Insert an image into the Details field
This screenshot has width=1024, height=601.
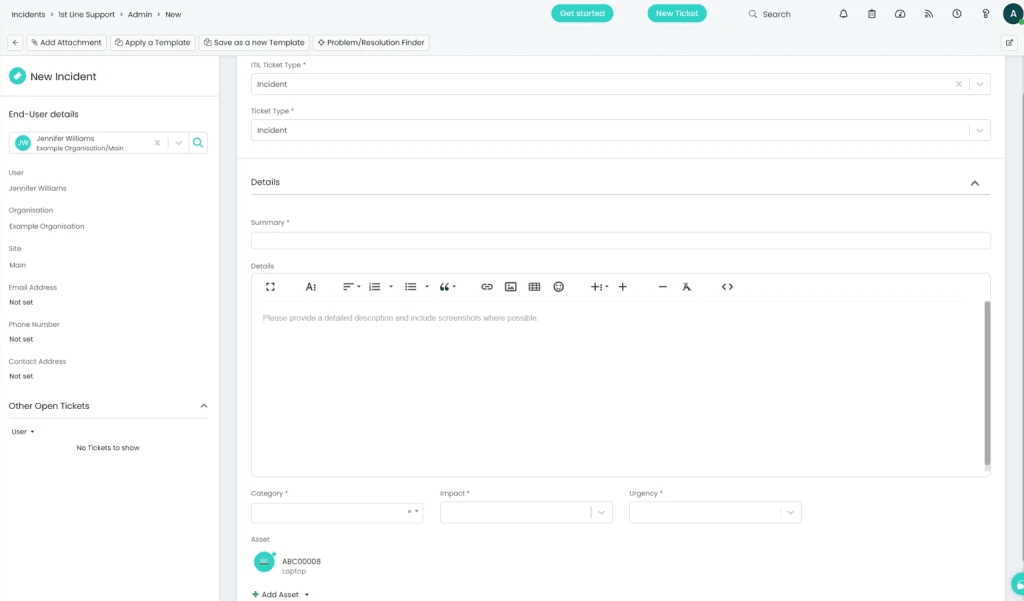(x=510, y=287)
